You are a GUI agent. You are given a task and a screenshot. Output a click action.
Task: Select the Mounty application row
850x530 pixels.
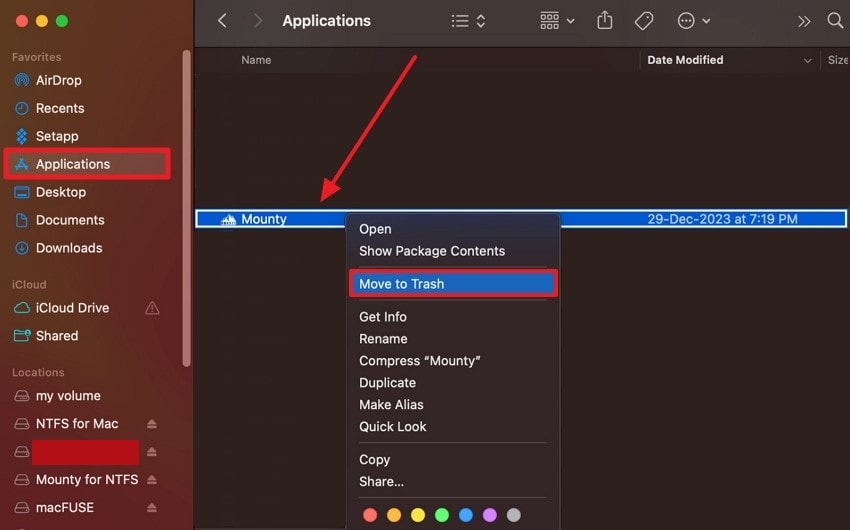tap(520, 219)
